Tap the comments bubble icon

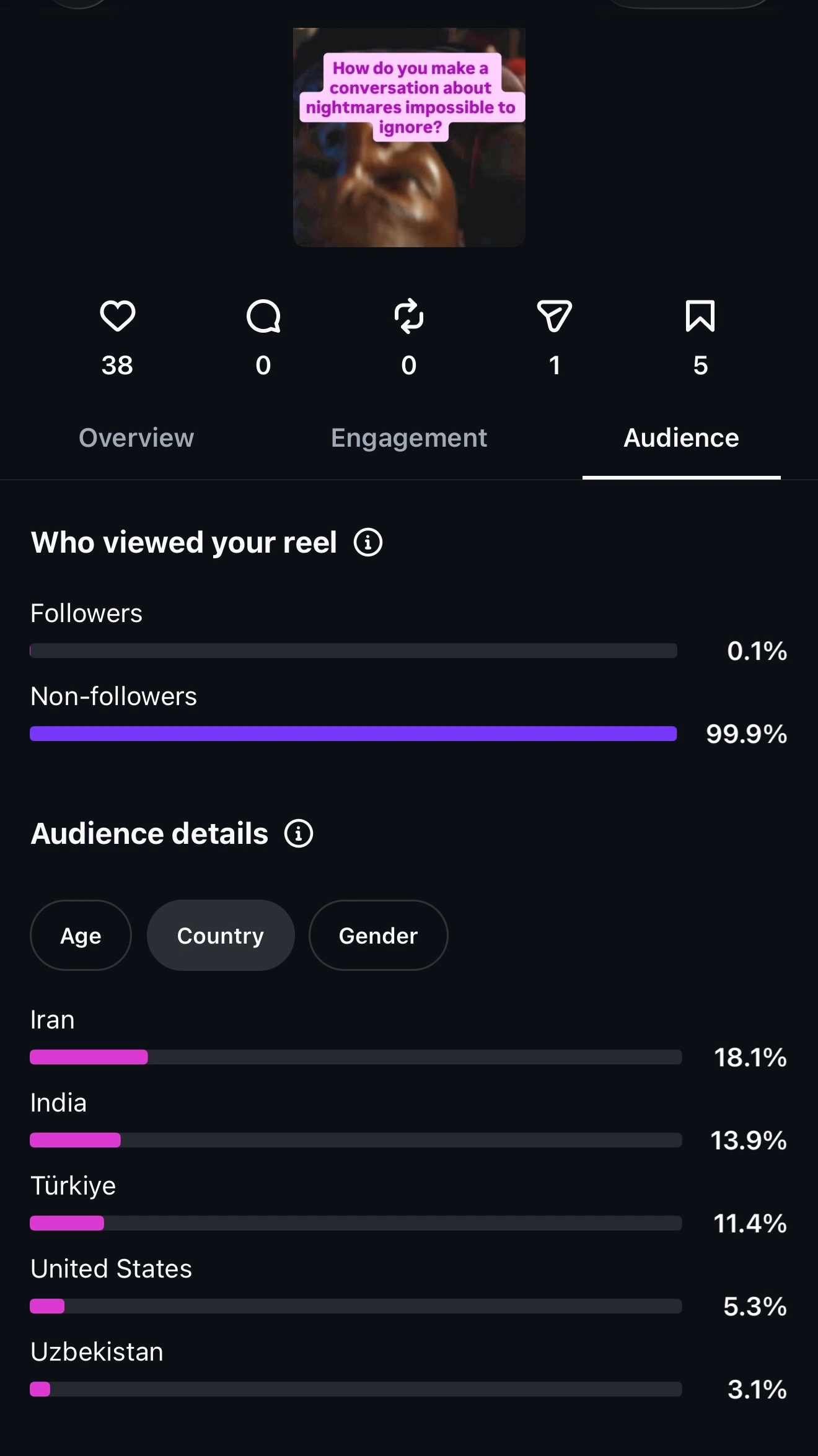click(263, 316)
